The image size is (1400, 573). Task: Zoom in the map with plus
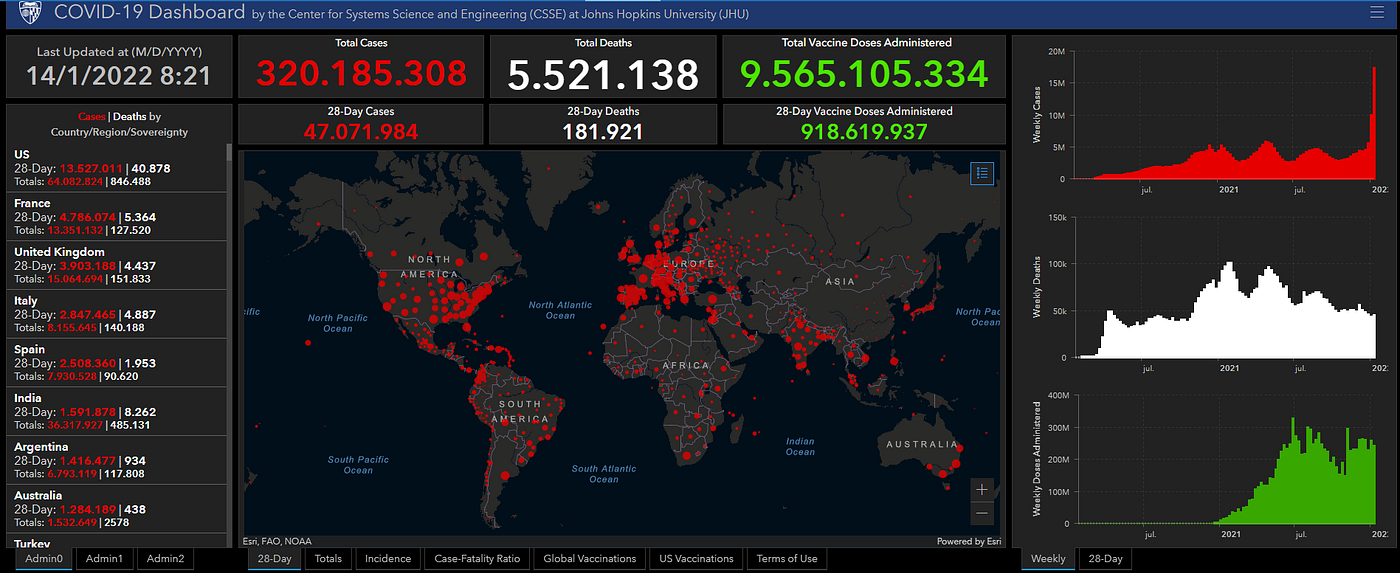point(982,490)
